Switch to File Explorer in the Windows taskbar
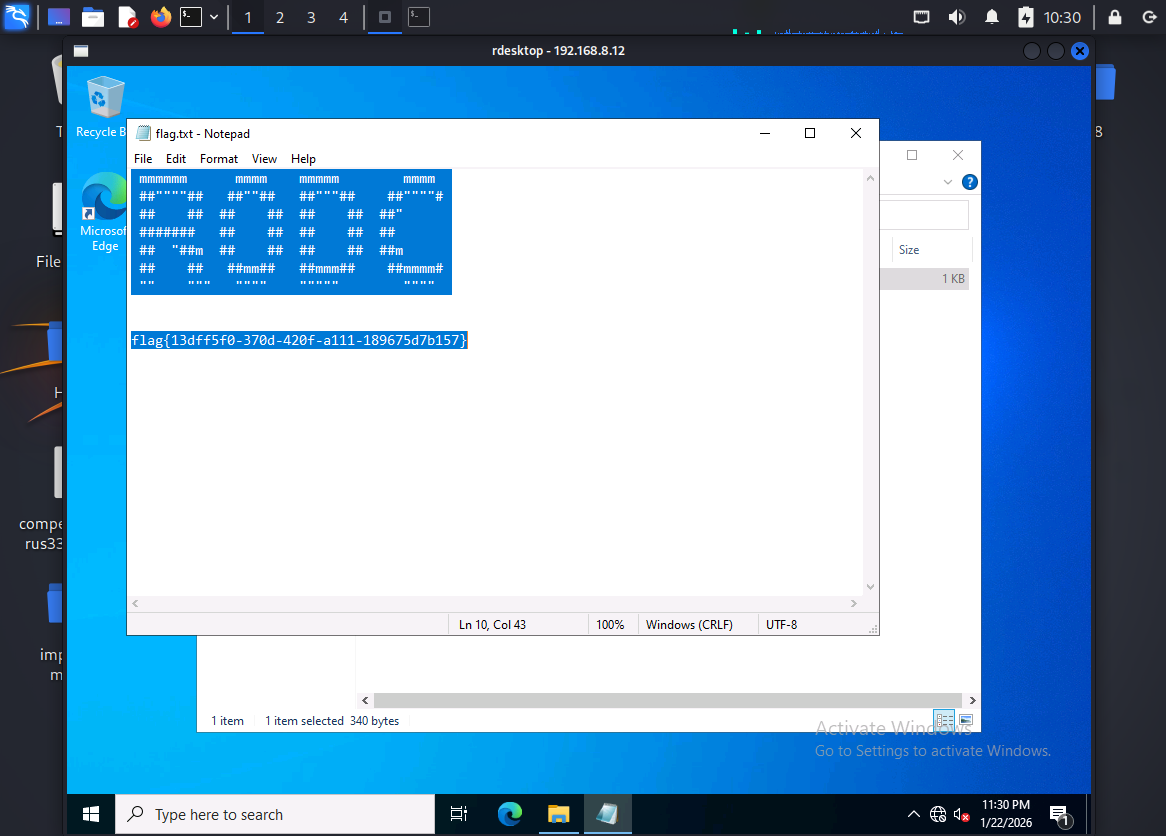 point(558,814)
